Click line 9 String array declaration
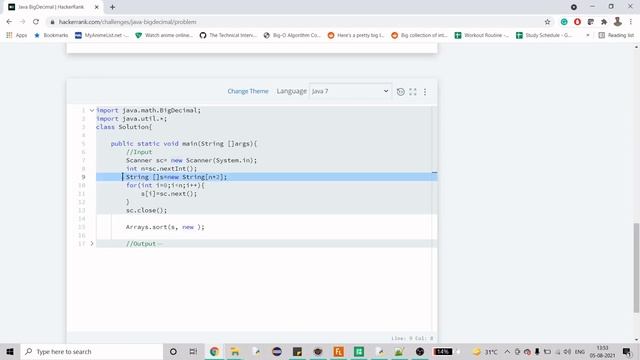Screen dimensions: 640x360 [x=176, y=177]
